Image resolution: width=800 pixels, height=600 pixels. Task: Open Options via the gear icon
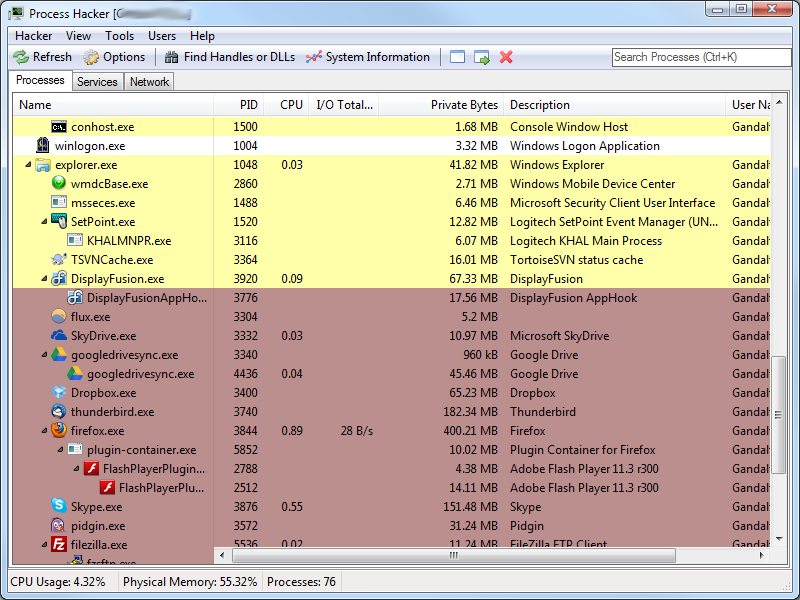(92, 57)
